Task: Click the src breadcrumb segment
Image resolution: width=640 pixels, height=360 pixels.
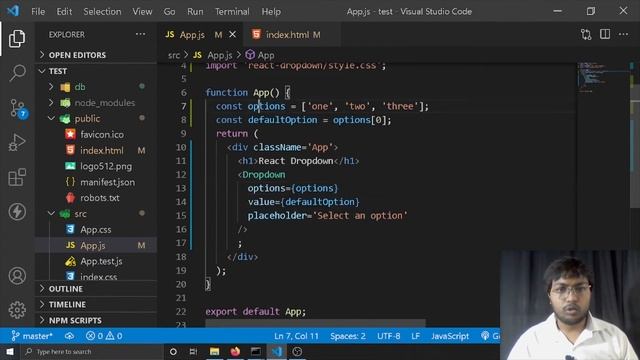Action: 174,55
